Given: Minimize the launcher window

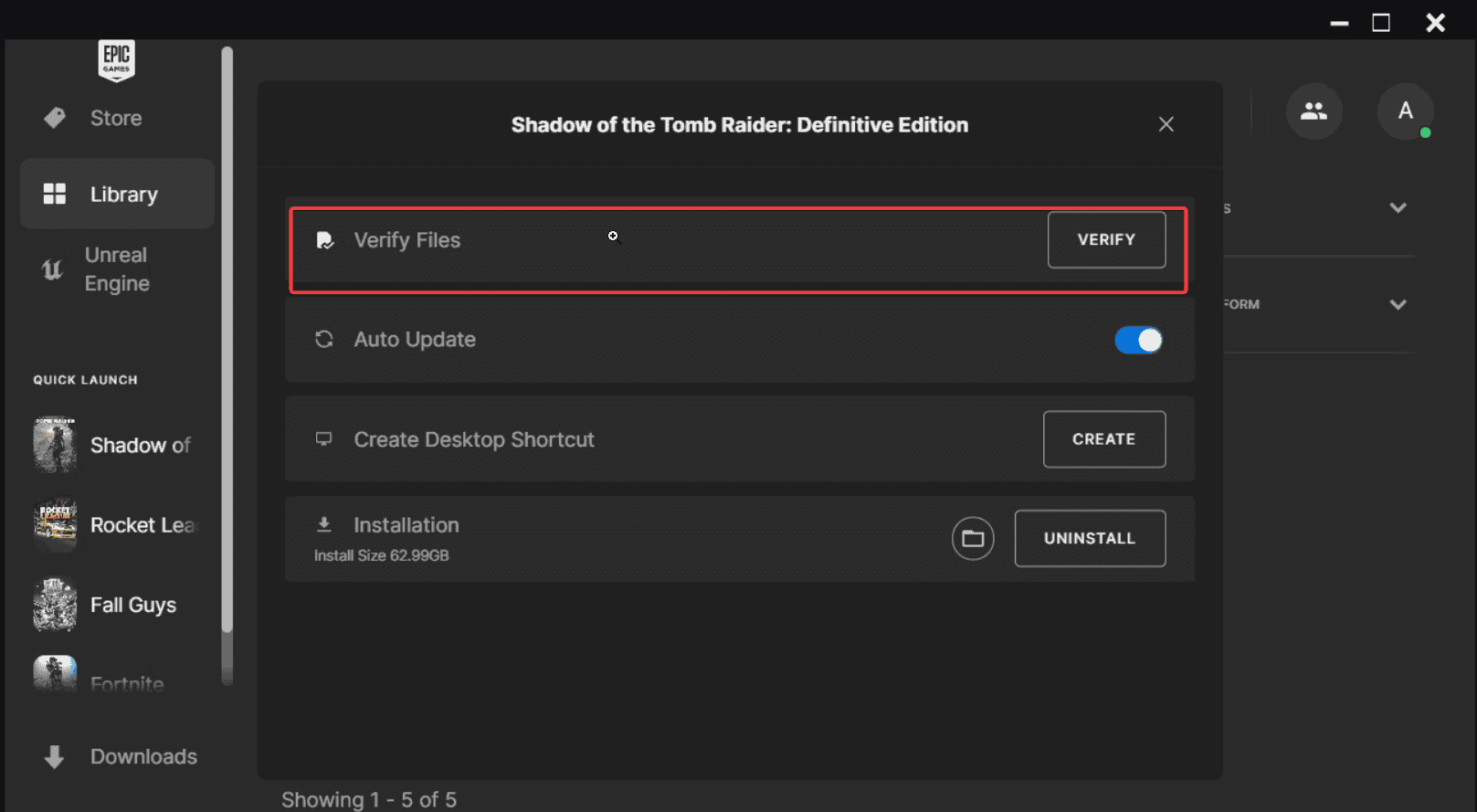Looking at the screenshot, I should click(x=1339, y=23).
